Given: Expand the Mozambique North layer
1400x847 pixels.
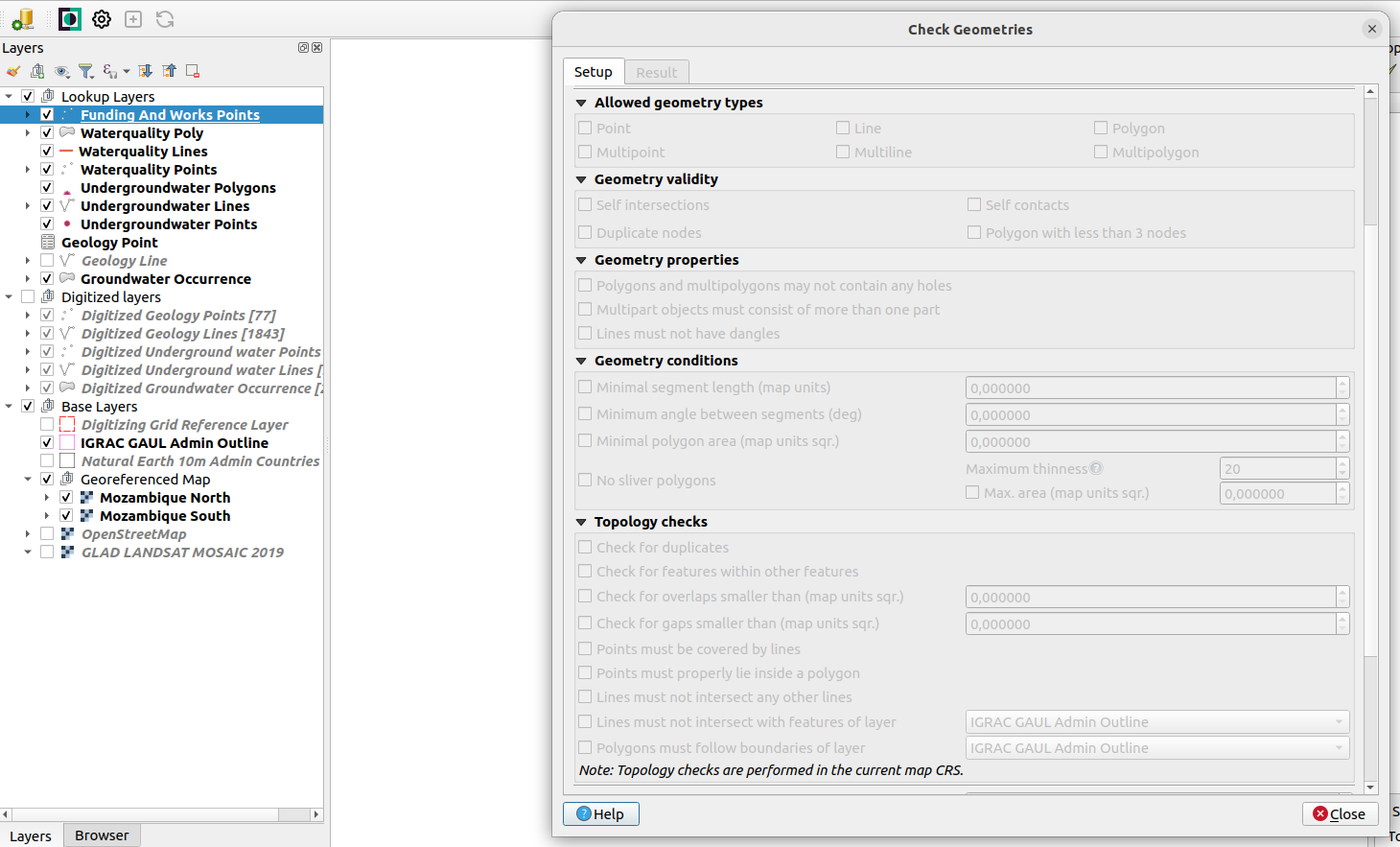Looking at the screenshot, I should (x=47, y=498).
